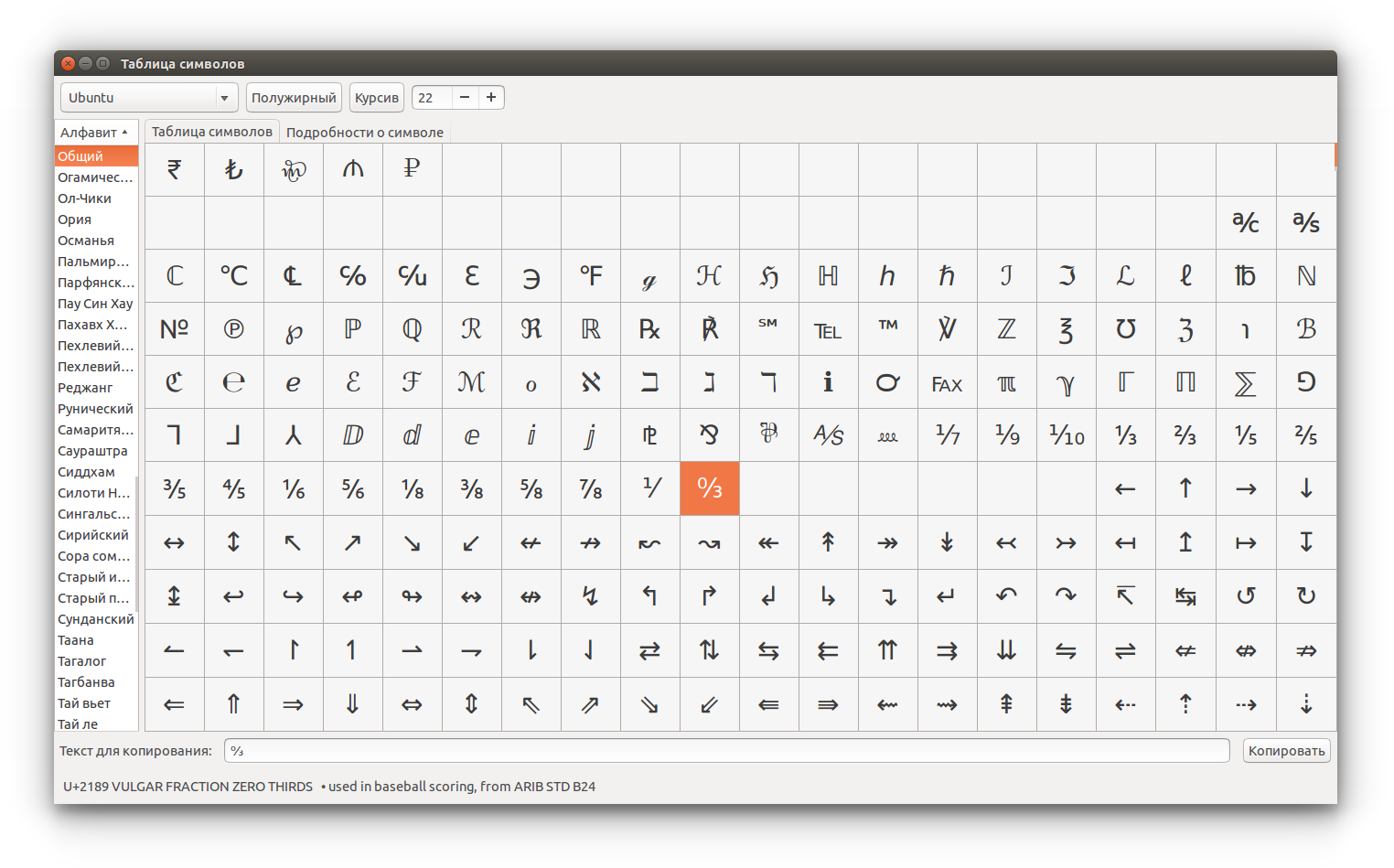Choose the FAX symbol character
The image size is (1394, 868).
point(947,383)
